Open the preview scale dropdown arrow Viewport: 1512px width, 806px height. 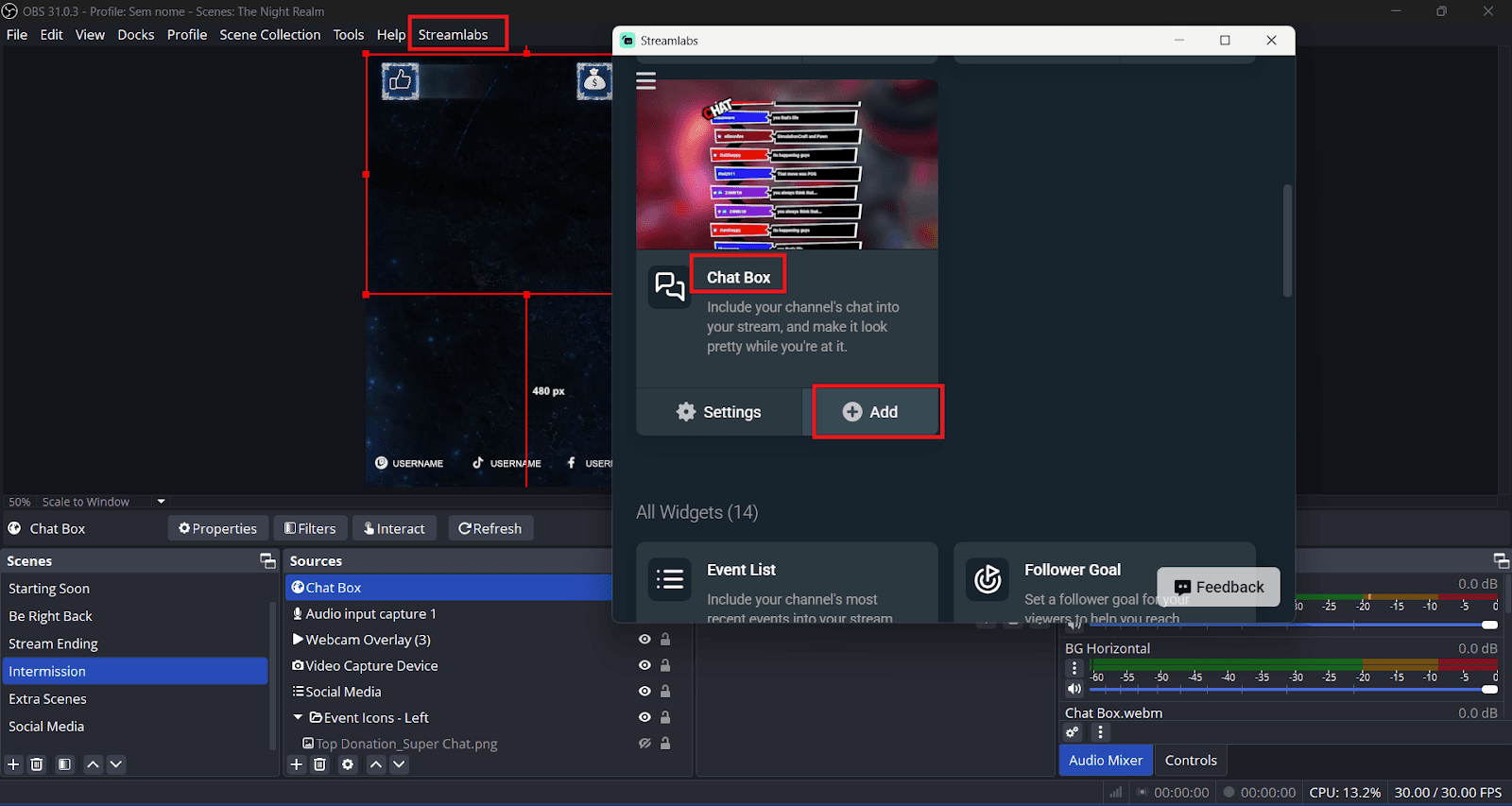(161, 502)
